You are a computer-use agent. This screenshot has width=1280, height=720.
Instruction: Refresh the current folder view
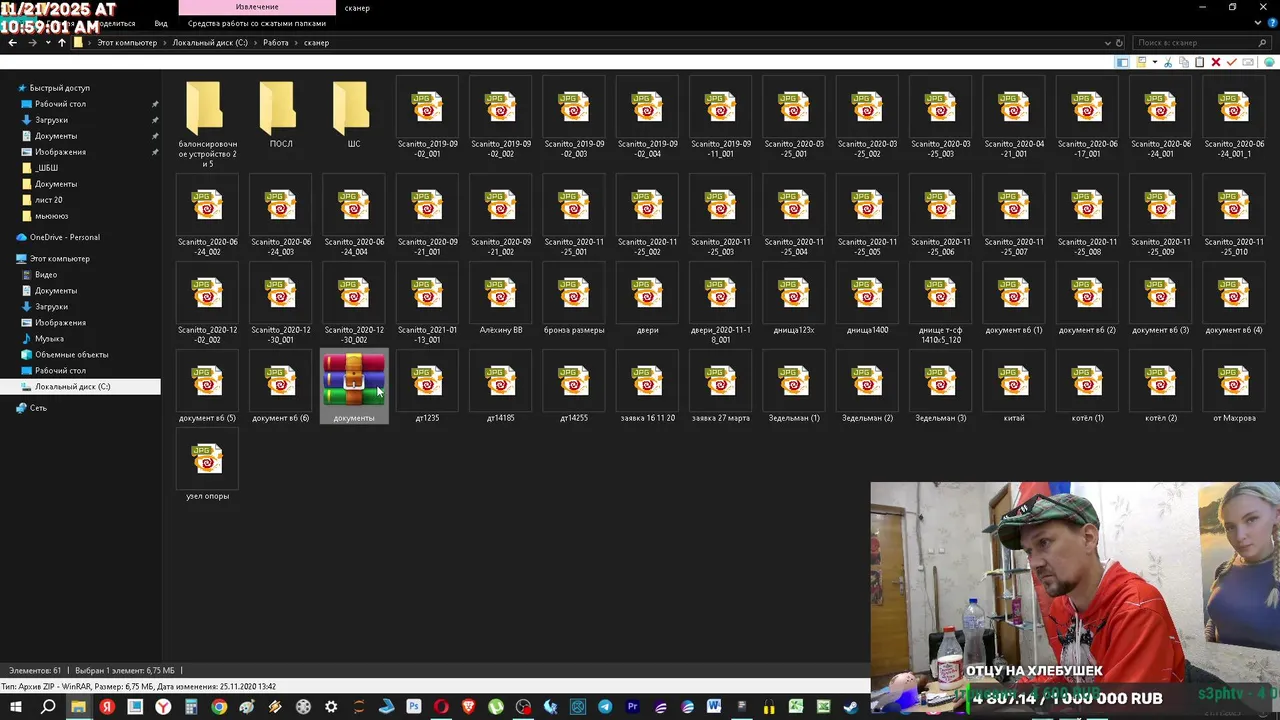pos(1120,43)
